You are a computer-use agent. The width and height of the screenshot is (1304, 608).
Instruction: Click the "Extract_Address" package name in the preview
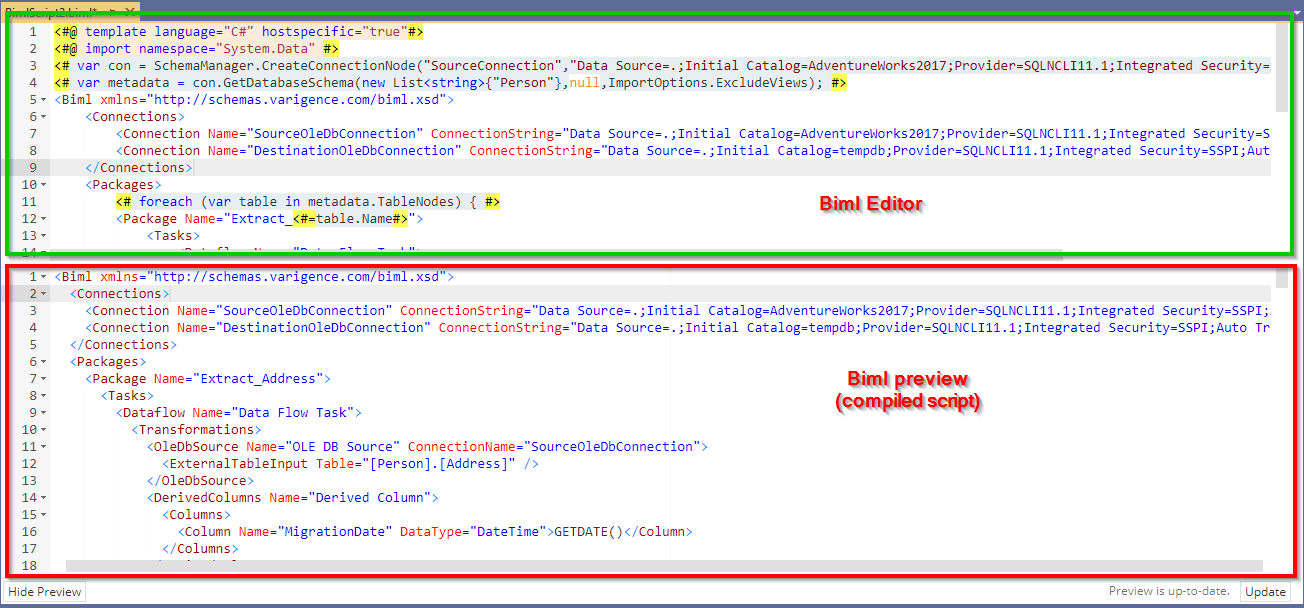click(x=261, y=379)
